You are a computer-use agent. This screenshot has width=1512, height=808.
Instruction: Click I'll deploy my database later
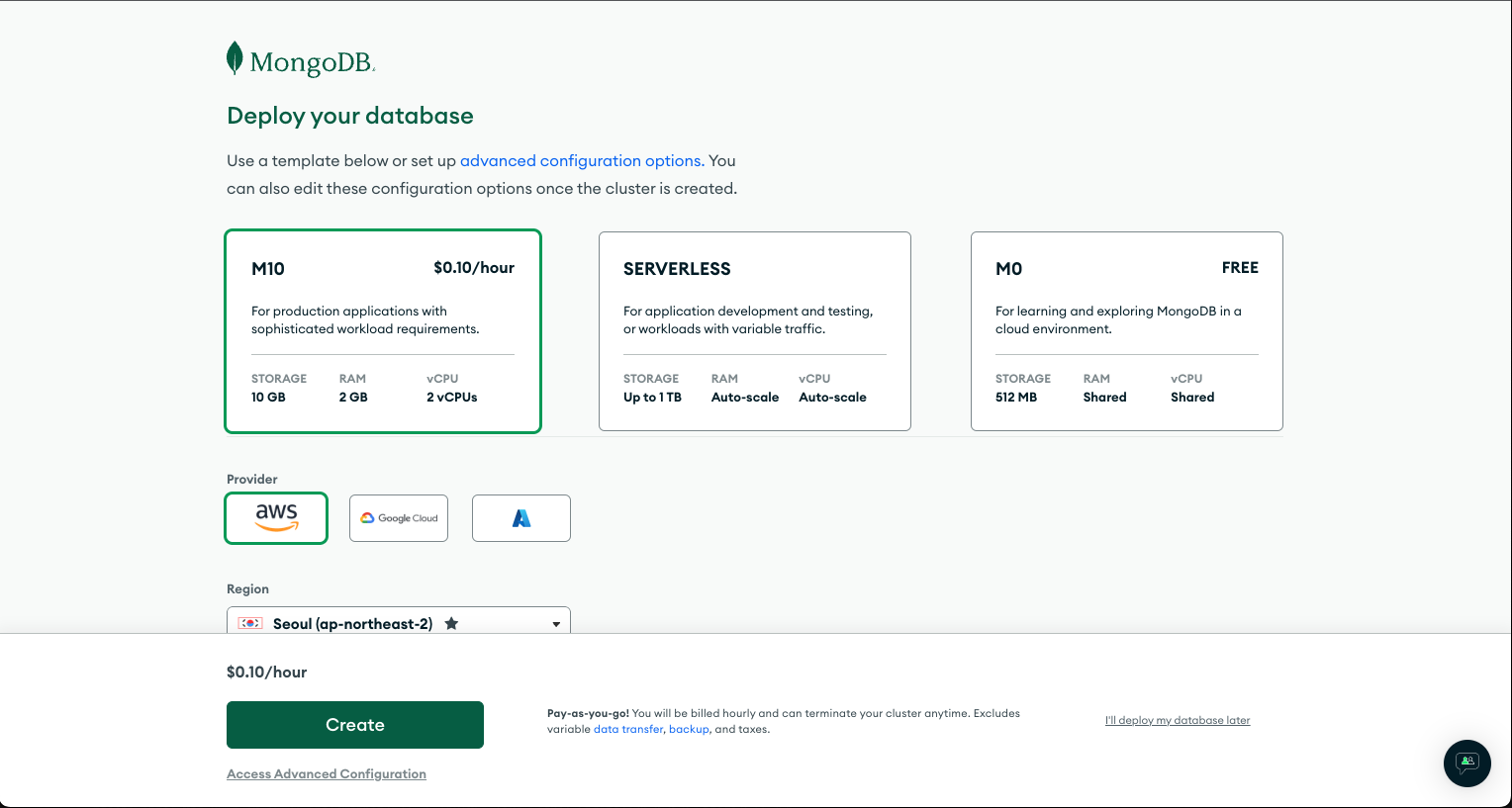[1178, 720]
